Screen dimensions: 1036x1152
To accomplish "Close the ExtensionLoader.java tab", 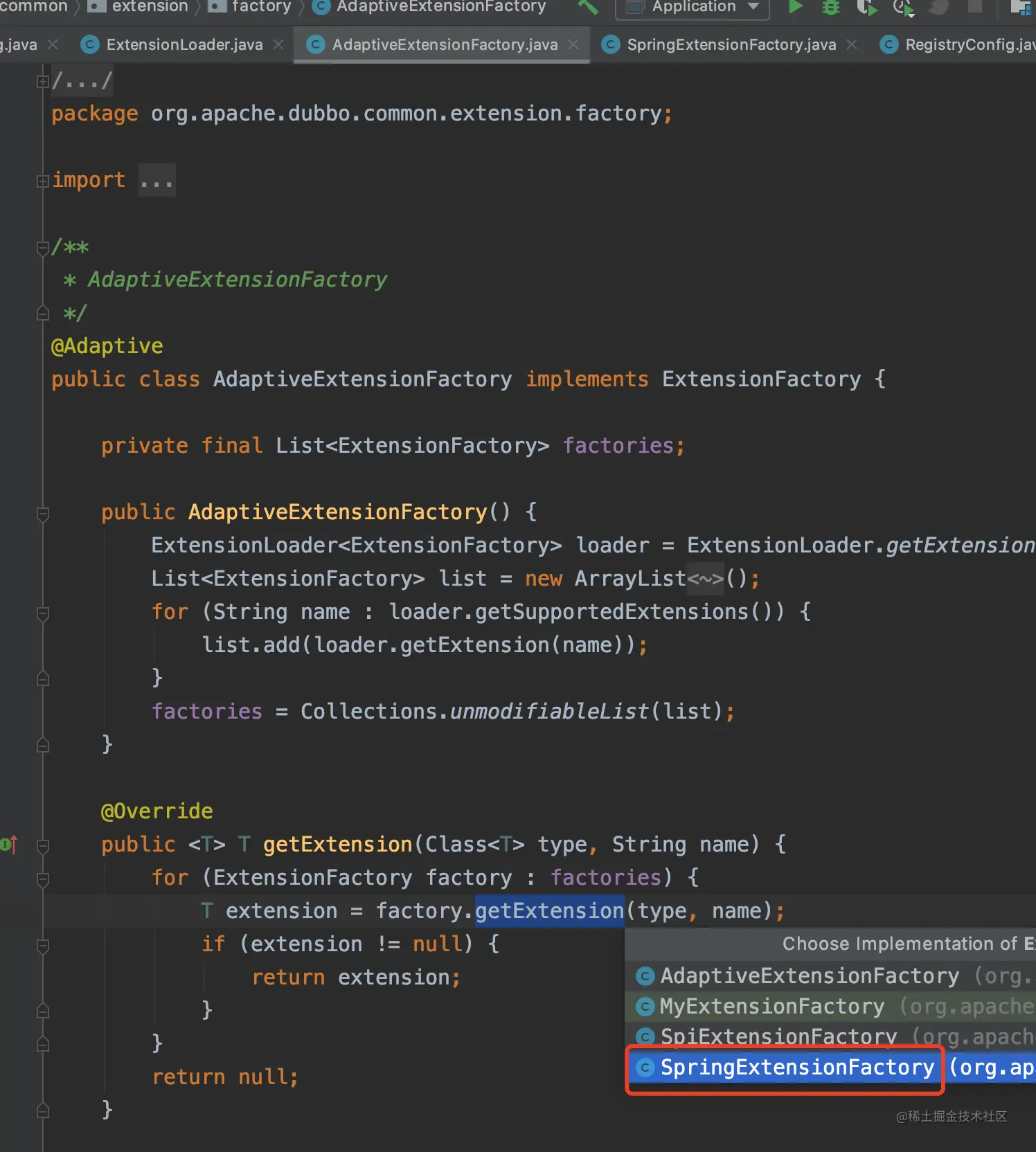I will point(278,44).
